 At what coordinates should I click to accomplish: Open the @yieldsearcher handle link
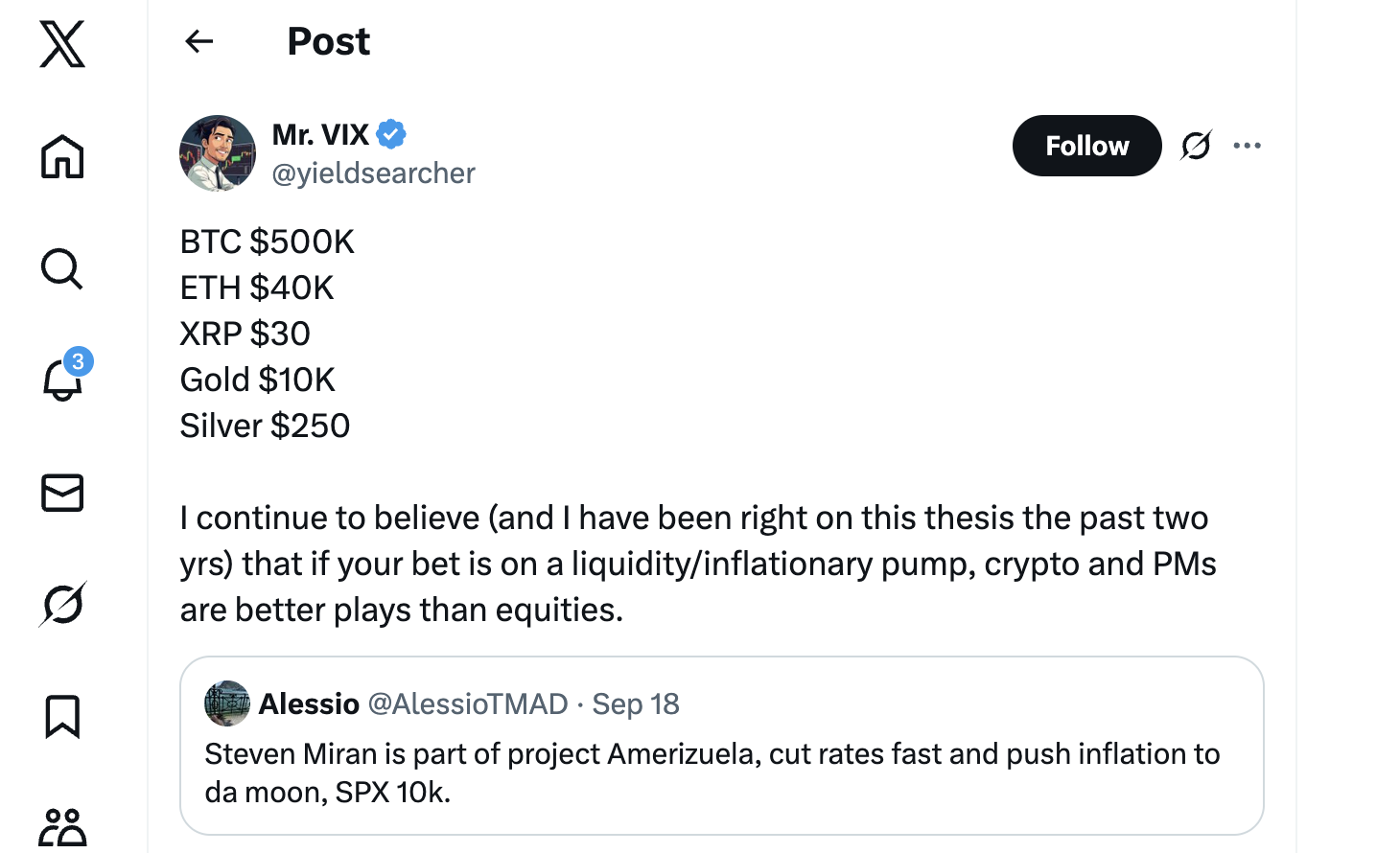click(x=373, y=173)
